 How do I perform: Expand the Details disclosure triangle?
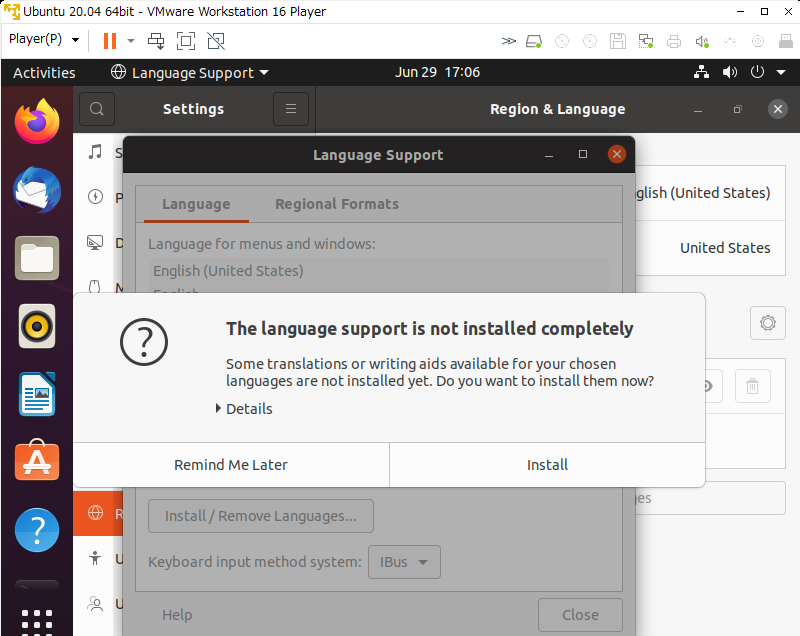pos(218,408)
